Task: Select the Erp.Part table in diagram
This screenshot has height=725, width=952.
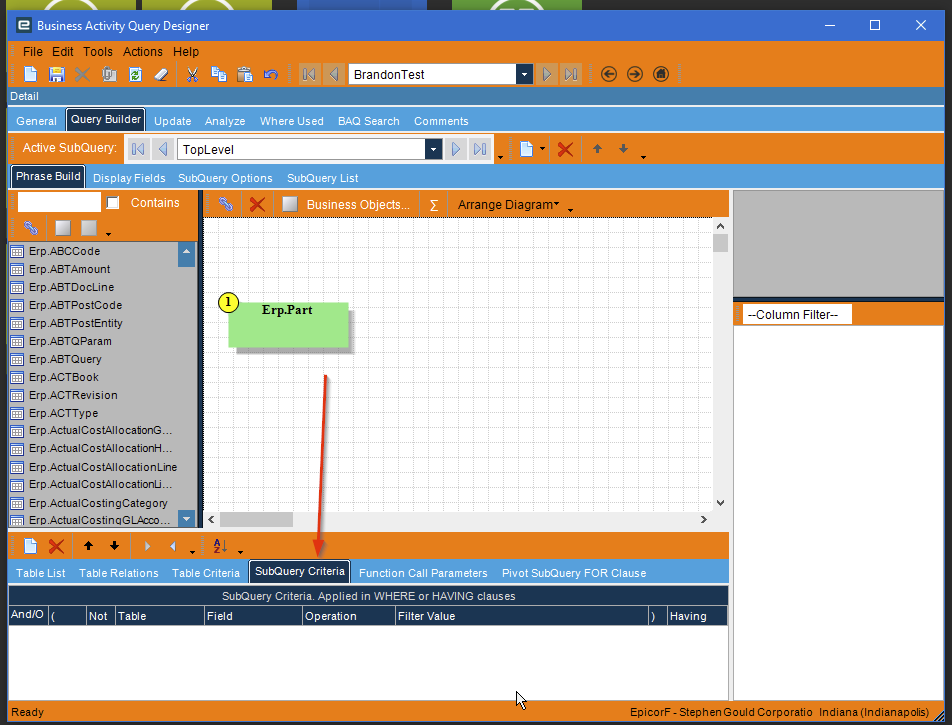Action: click(288, 325)
